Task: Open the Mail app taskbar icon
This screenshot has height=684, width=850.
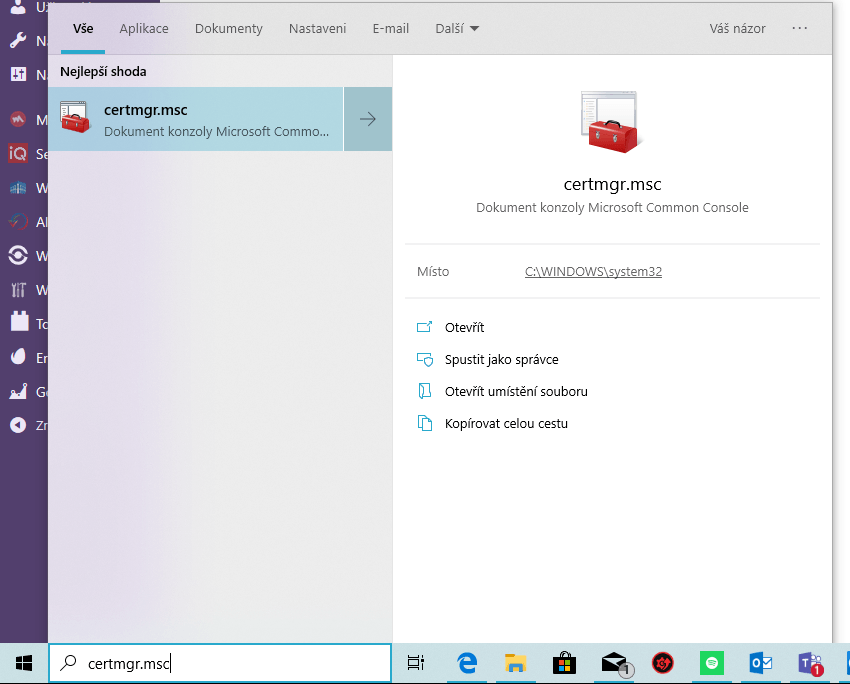Action: (616, 663)
